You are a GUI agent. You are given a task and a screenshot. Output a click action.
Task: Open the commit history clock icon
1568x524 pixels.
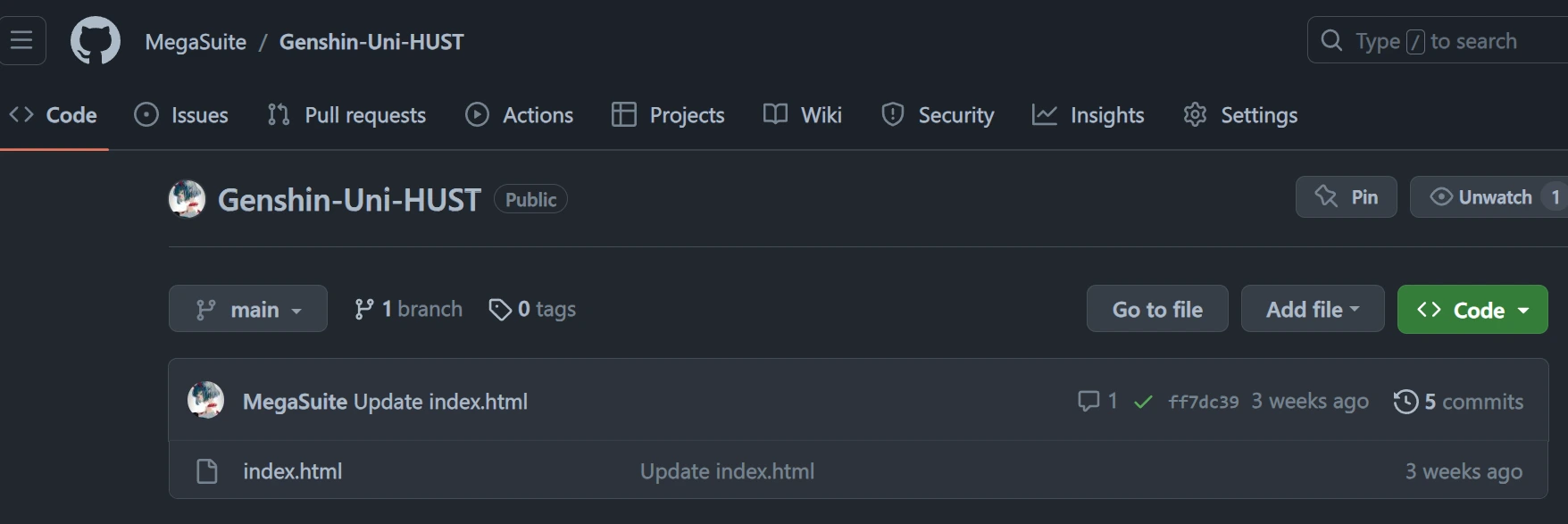(1405, 402)
